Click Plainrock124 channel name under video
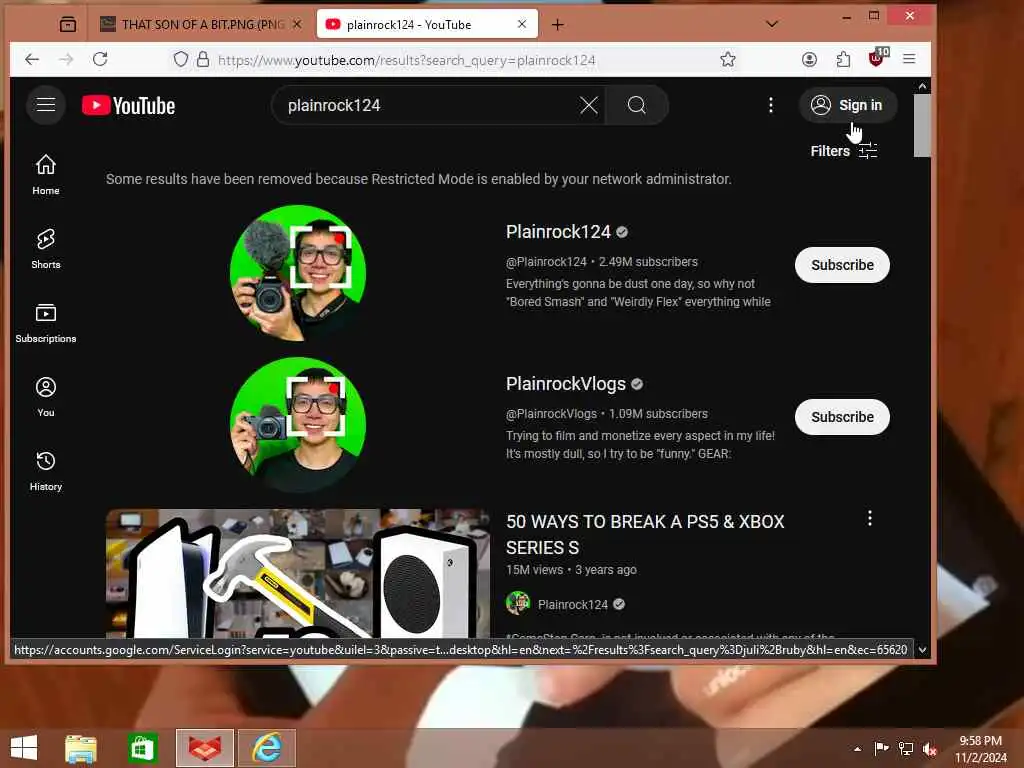The height and width of the screenshot is (768, 1024). pyautogui.click(x=573, y=605)
